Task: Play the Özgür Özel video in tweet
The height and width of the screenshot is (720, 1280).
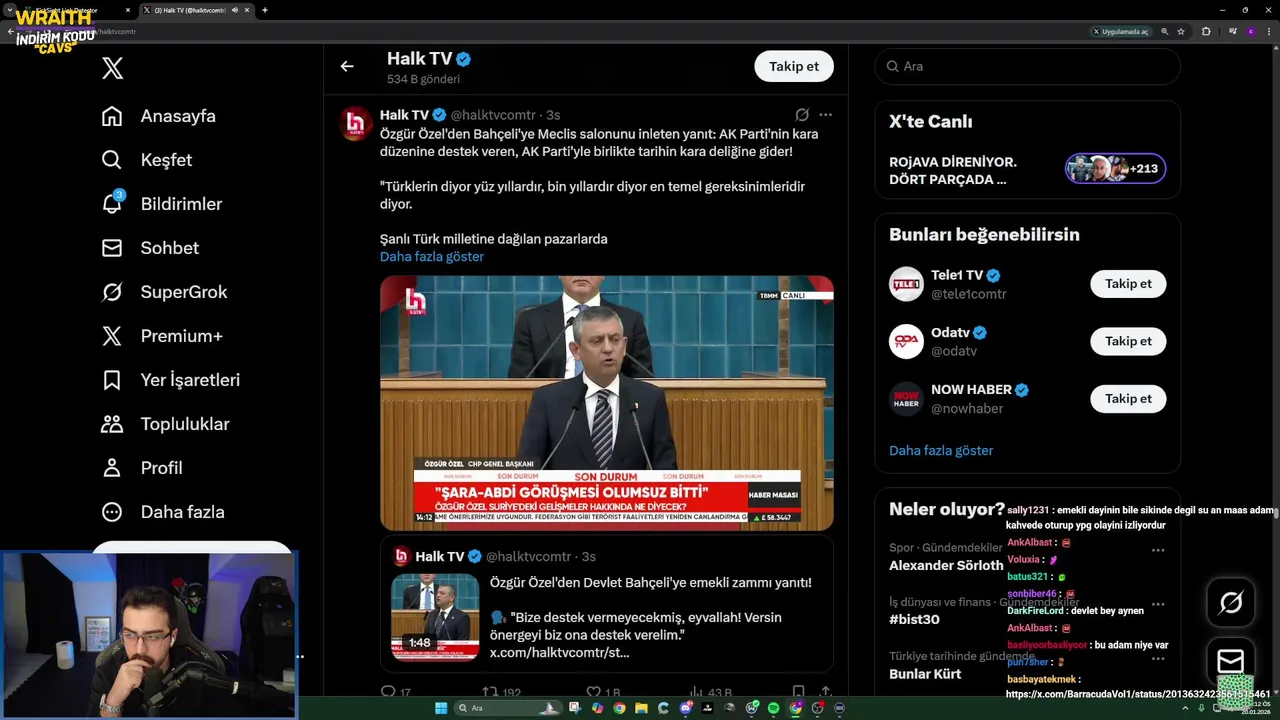Action: tap(607, 403)
